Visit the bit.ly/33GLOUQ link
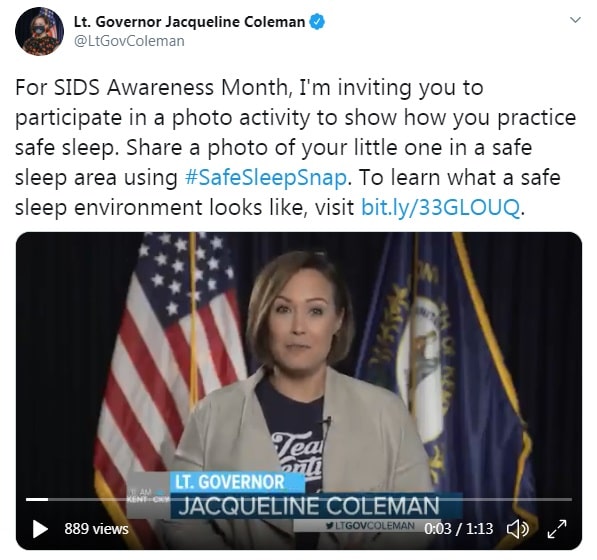Viewport: 597px width, 560px height. point(440,207)
